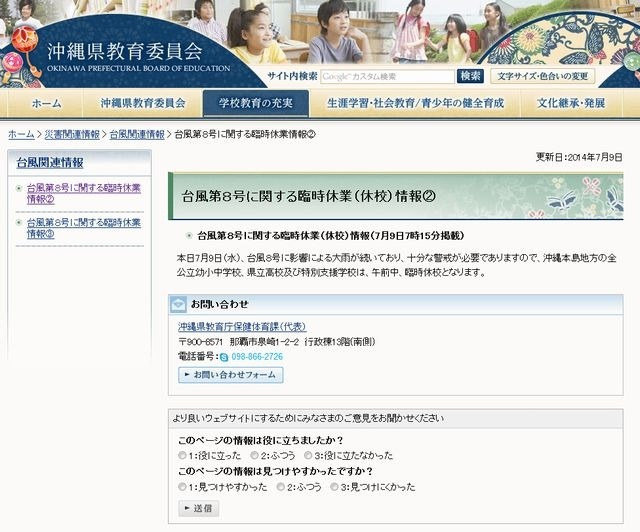The image size is (640, 532).
Task: Click 文字サイズ・色合いの変更 button
Action: pyautogui.click(x=542, y=76)
